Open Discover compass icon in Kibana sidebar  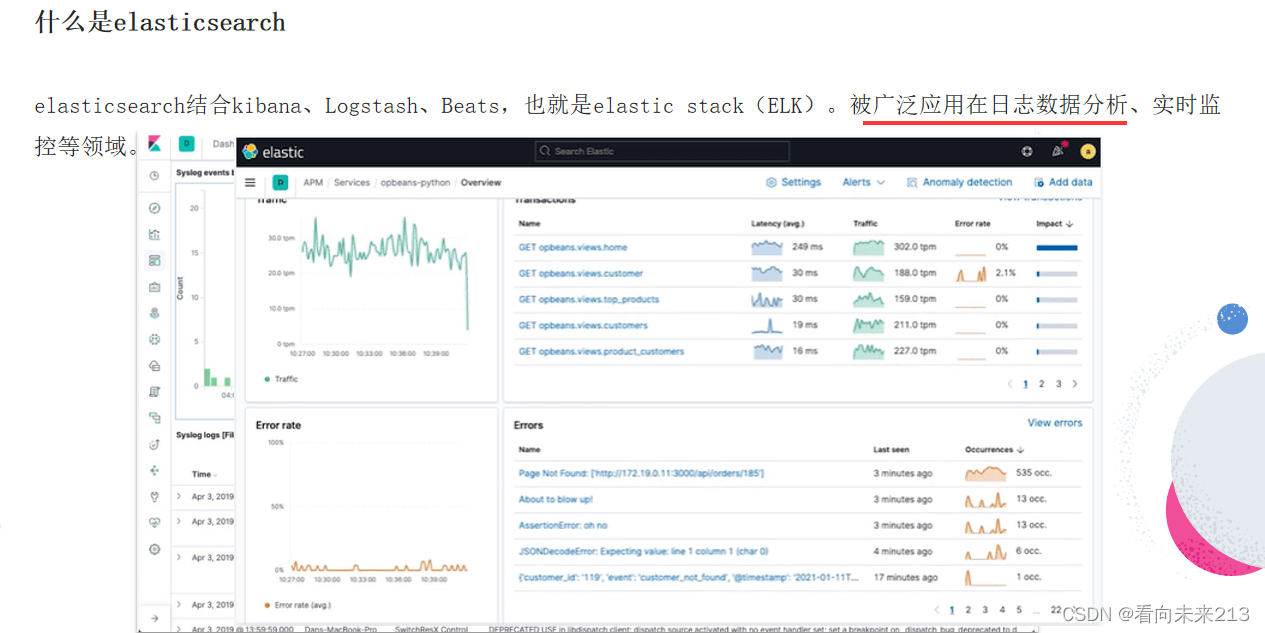pos(154,208)
